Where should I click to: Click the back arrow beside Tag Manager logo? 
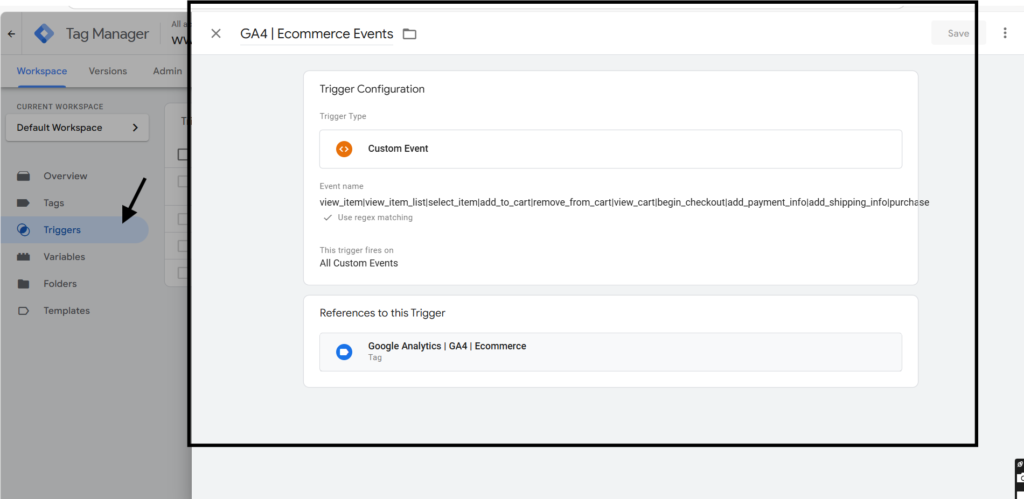[11, 33]
